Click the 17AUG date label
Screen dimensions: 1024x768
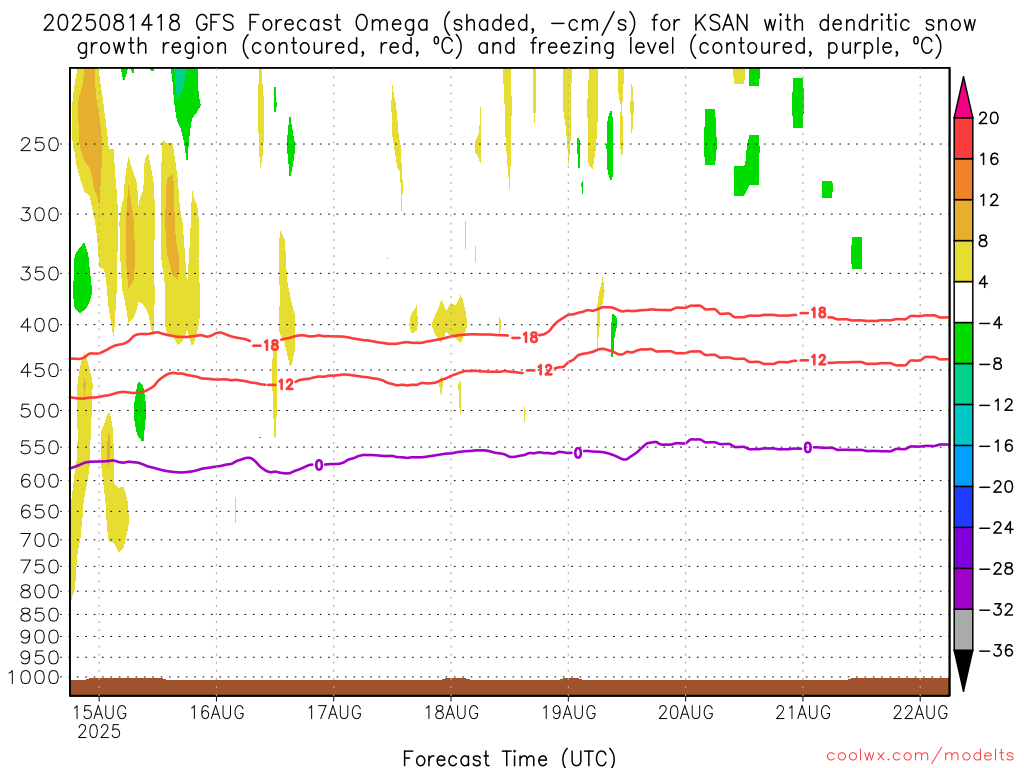click(x=334, y=712)
